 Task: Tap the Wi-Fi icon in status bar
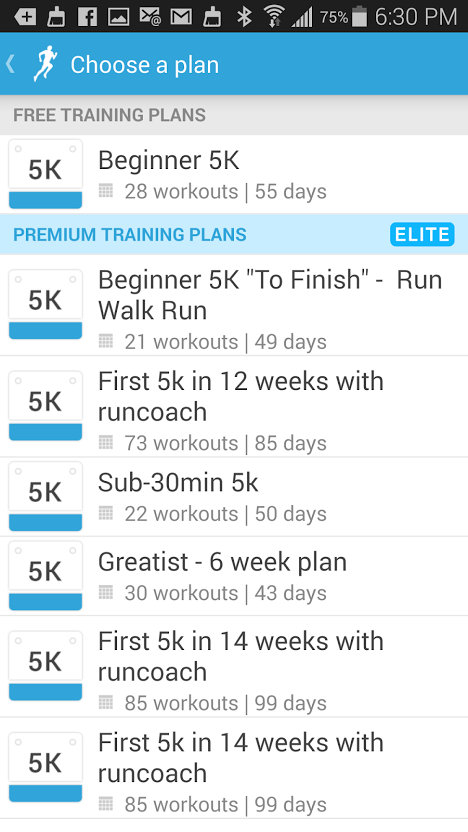pyautogui.click(x=274, y=16)
